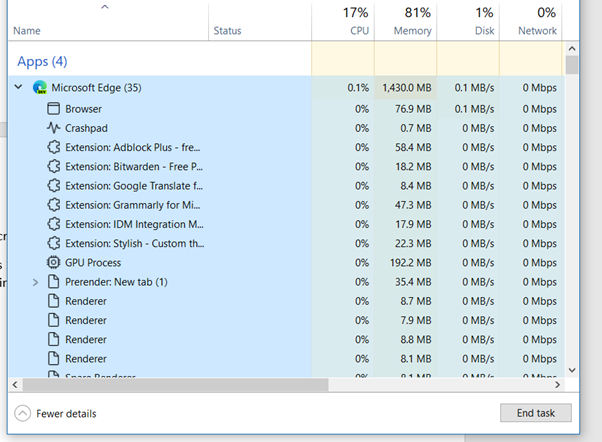The image size is (602, 442).
Task: Collapse view using Fewer details arrow icon
Action: tap(22, 414)
